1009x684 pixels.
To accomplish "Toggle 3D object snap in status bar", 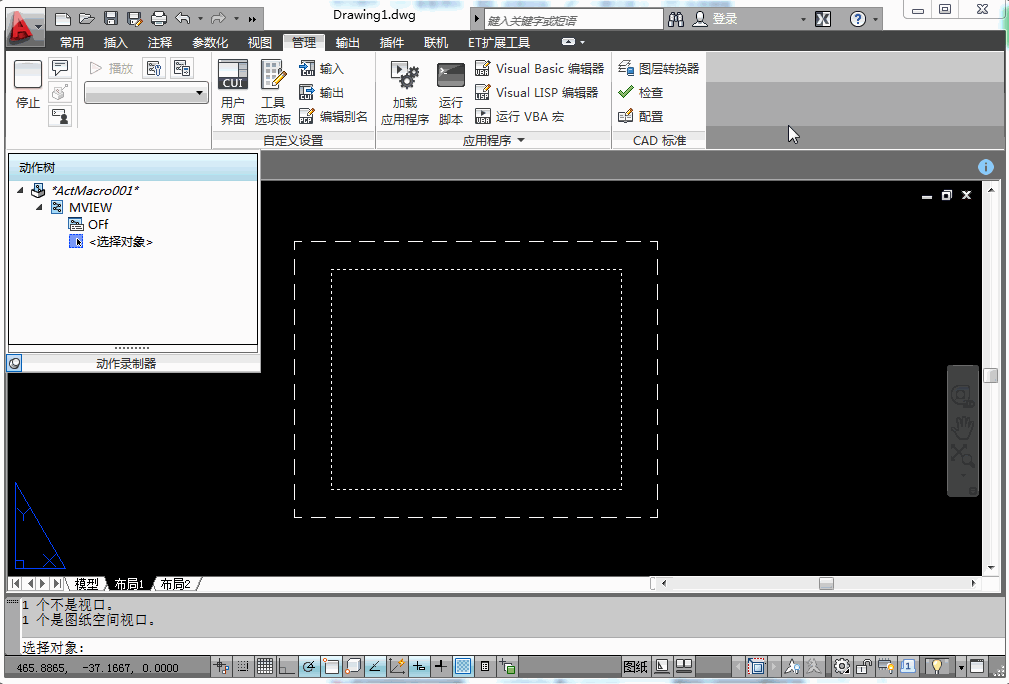I will 353,667.
